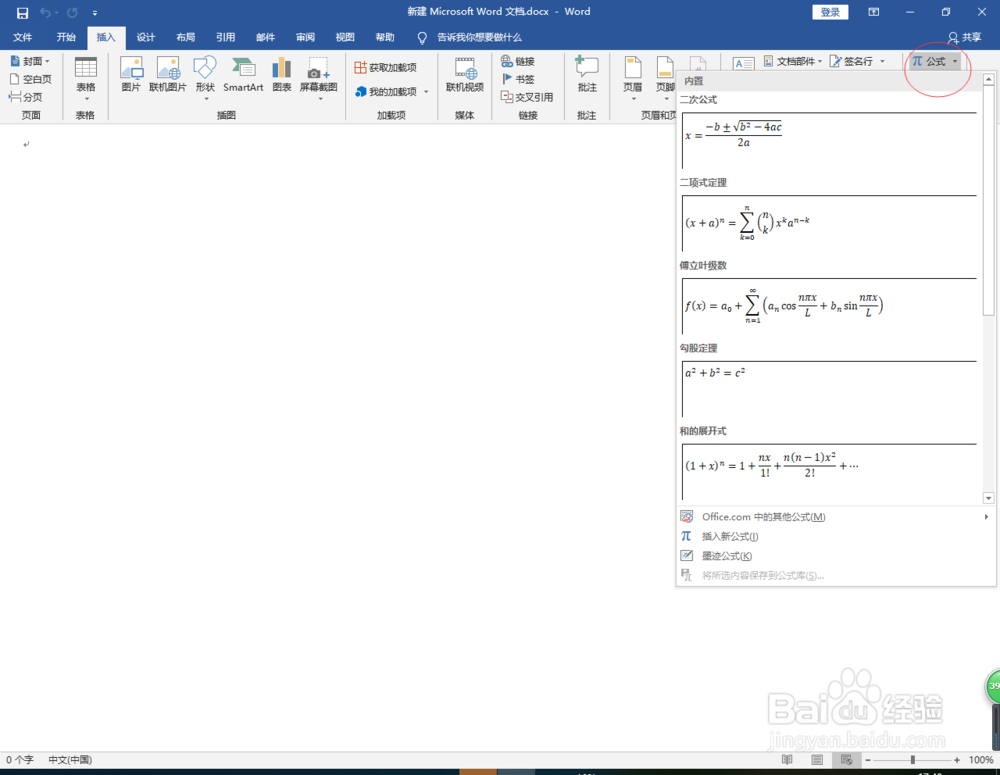Insert a Chart (图表)
The image size is (1000, 775).
click(x=281, y=75)
